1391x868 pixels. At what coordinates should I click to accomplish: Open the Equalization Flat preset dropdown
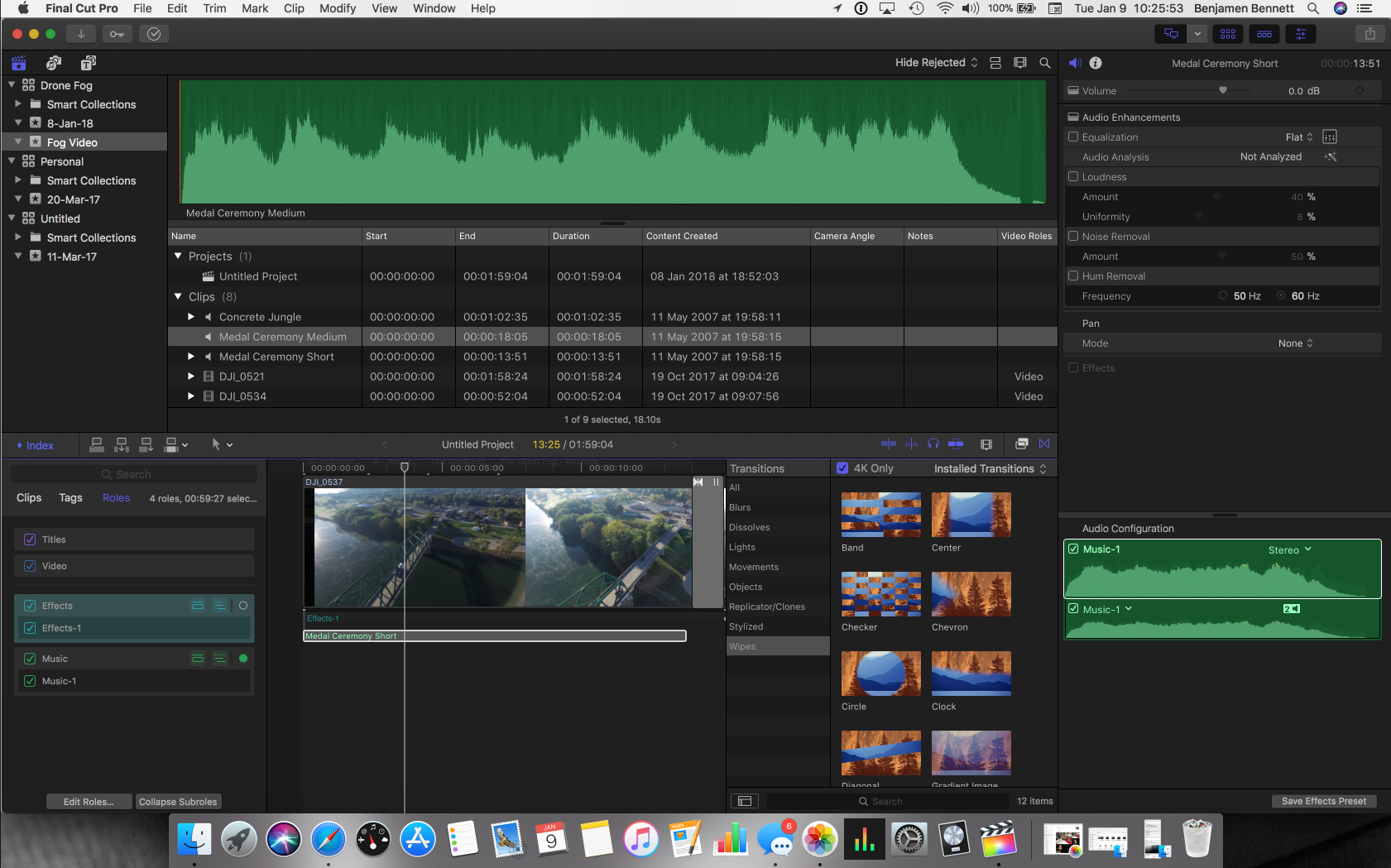click(x=1299, y=137)
